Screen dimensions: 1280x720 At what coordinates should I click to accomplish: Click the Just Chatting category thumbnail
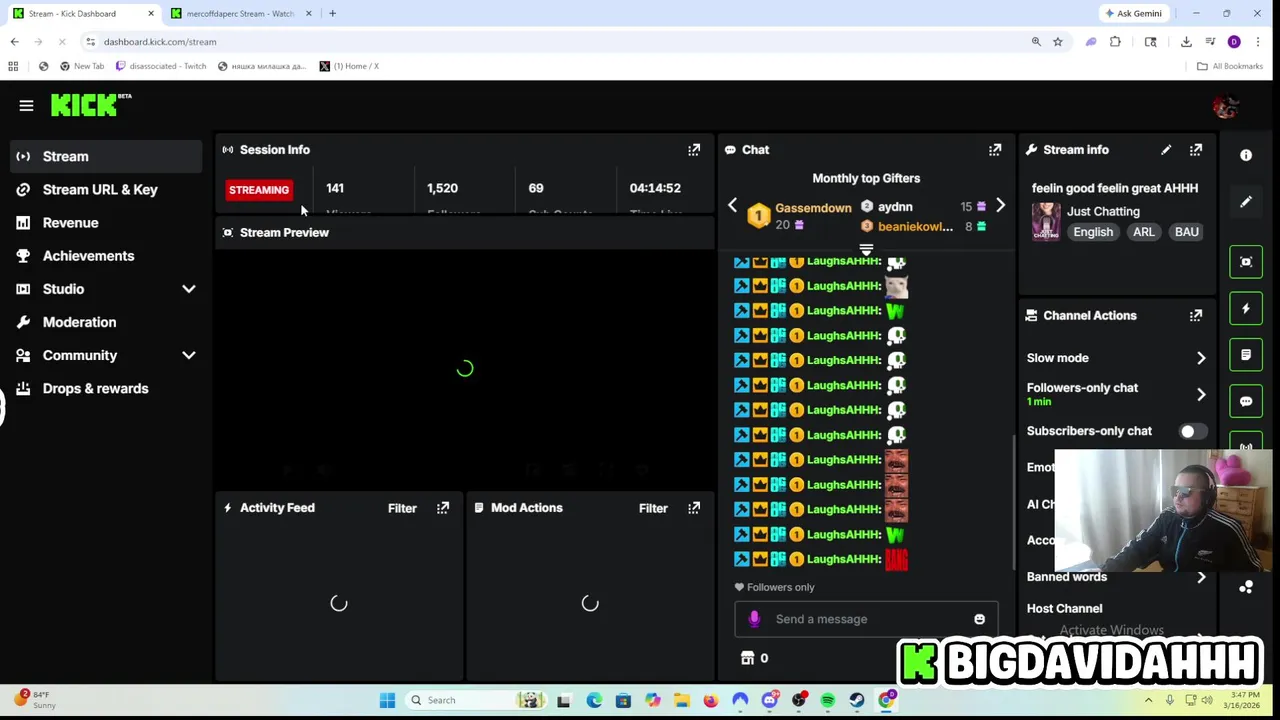tap(1046, 221)
